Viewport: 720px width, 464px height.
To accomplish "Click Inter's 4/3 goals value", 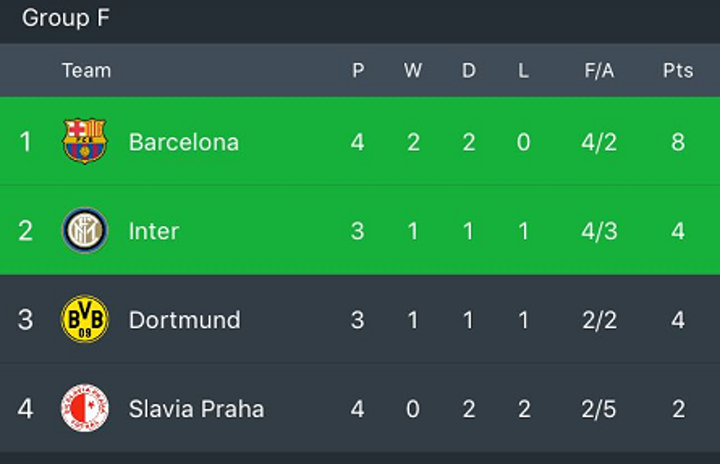I will click(x=599, y=231).
